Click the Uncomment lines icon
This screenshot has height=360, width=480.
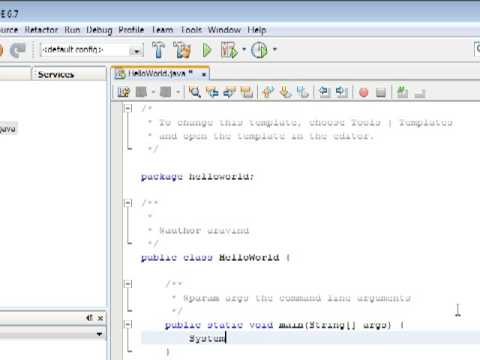pos(420,93)
